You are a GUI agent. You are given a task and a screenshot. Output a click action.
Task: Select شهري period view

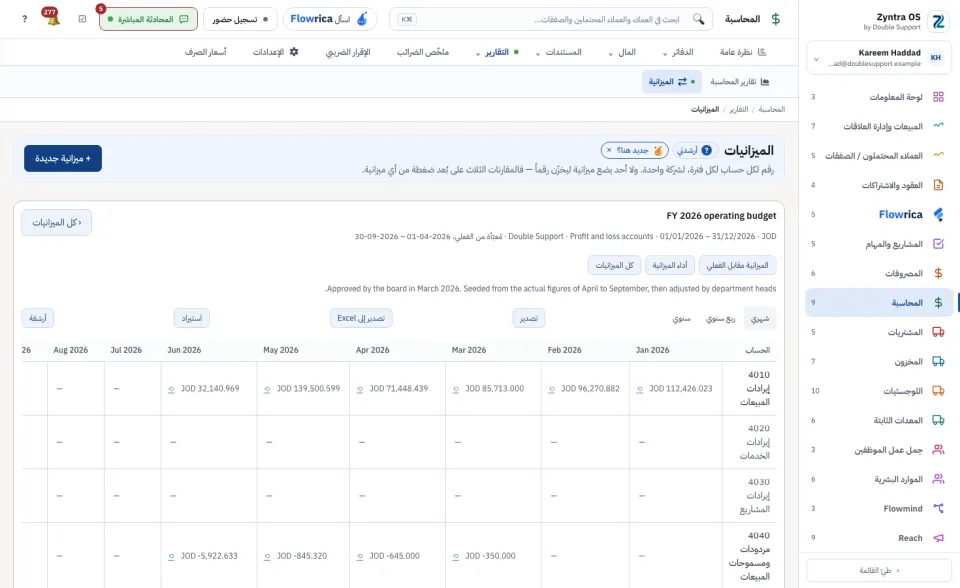click(760, 318)
